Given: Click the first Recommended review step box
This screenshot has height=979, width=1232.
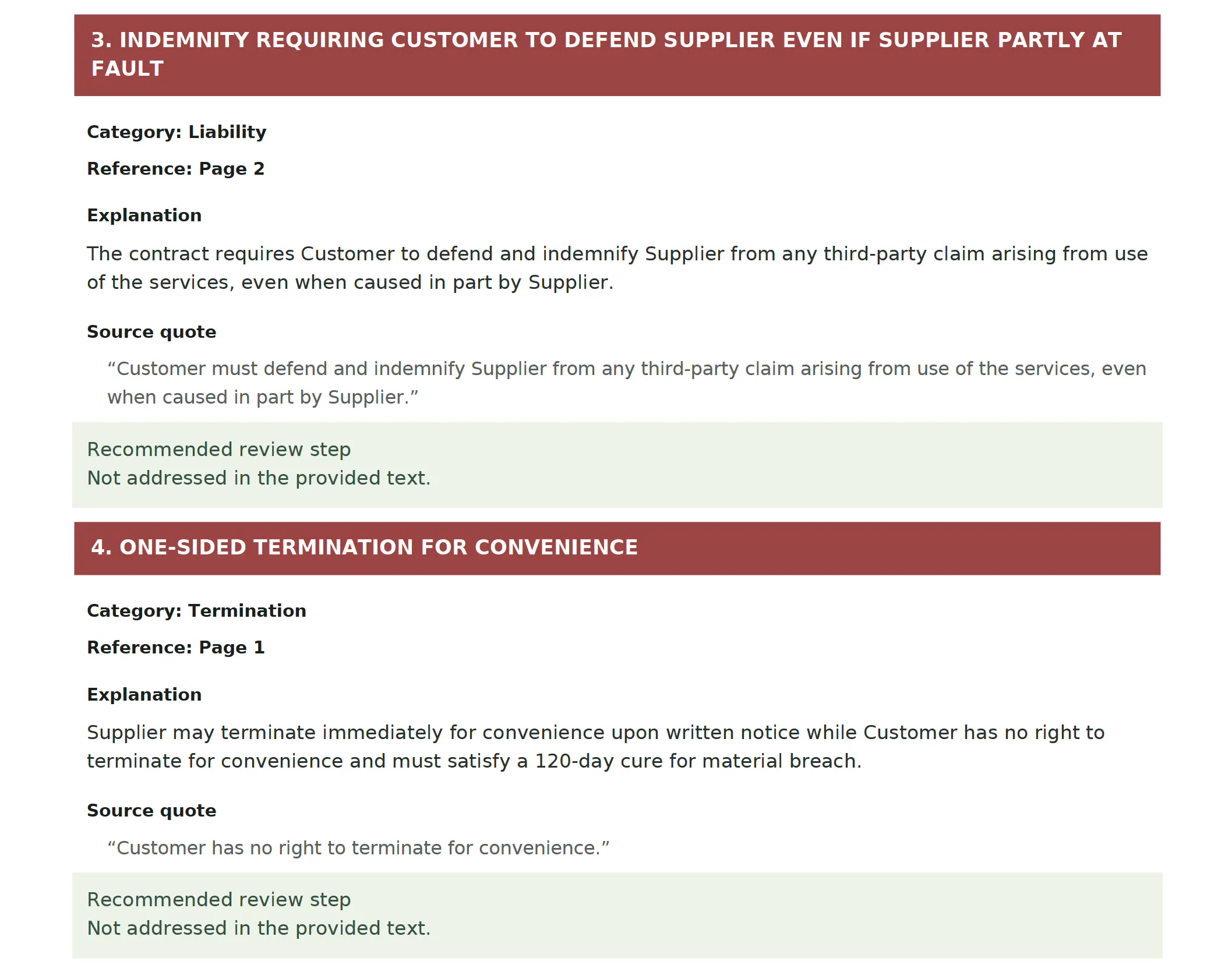Looking at the screenshot, I should pos(617,465).
